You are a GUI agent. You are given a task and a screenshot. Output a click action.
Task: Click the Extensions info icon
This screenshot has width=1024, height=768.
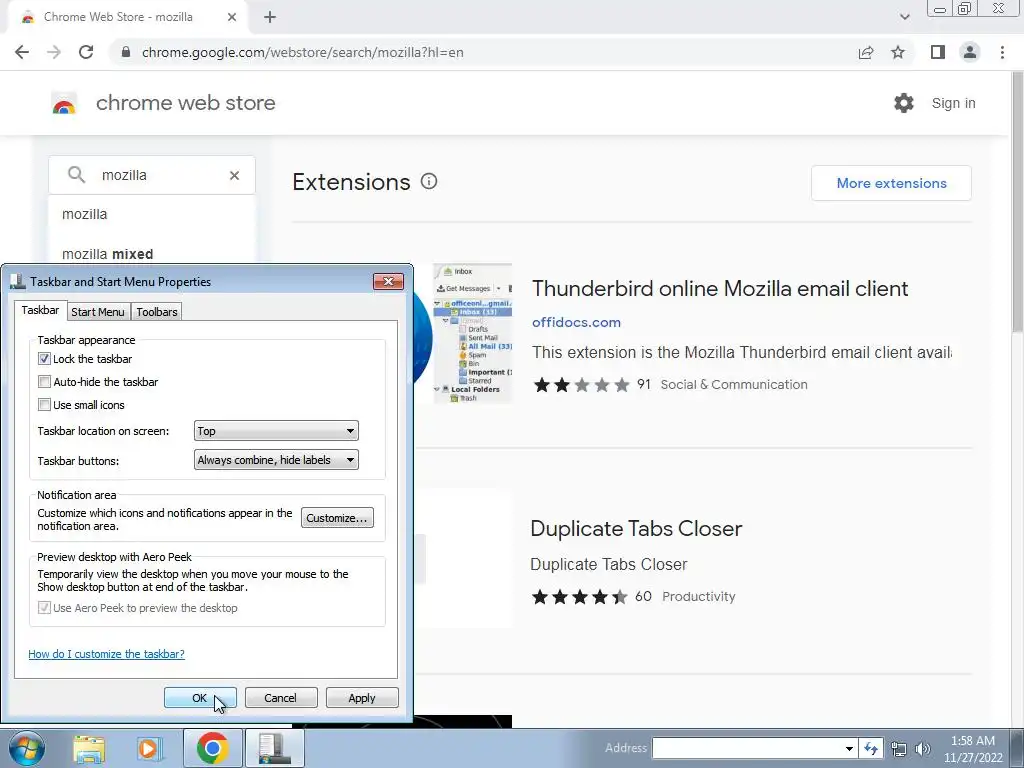(428, 181)
